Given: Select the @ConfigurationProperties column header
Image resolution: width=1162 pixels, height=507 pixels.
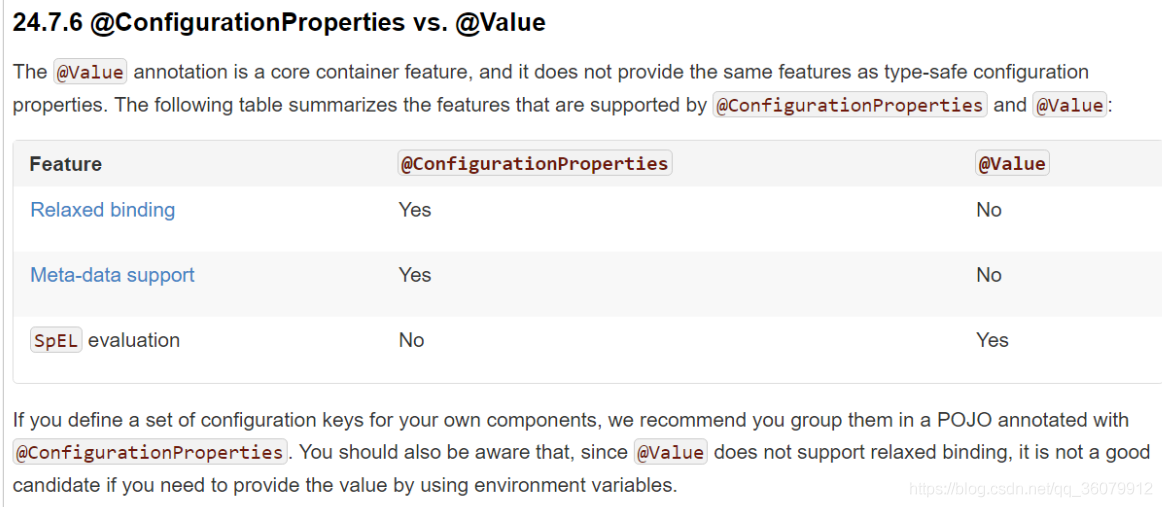Looking at the screenshot, I should point(534,164).
